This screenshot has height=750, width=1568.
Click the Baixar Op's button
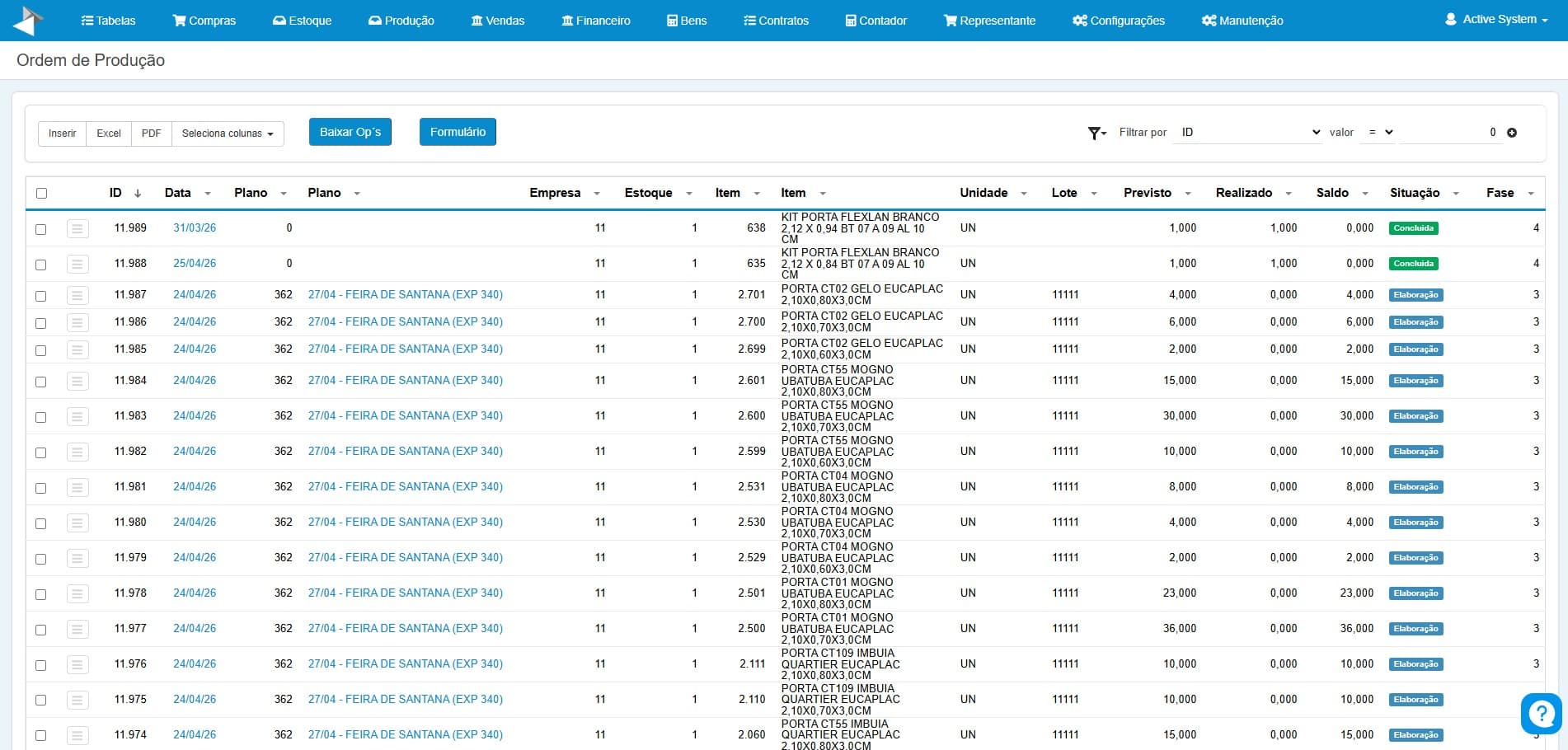(x=350, y=132)
